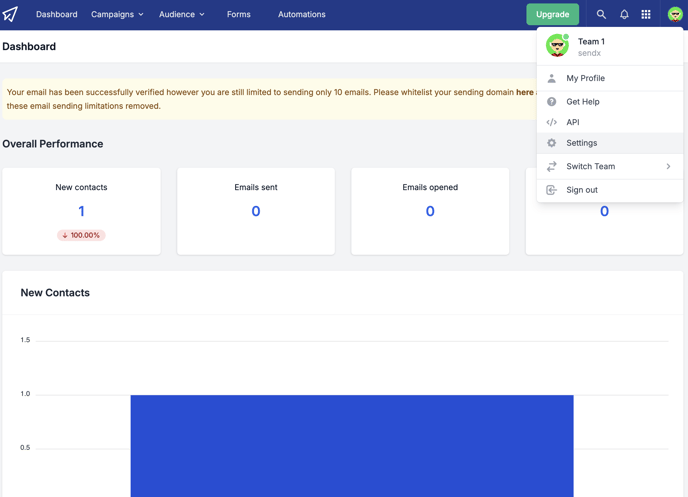Screen dimensions: 688x497
Task: Open the search magnifier icon
Action: pyautogui.click(x=601, y=14)
